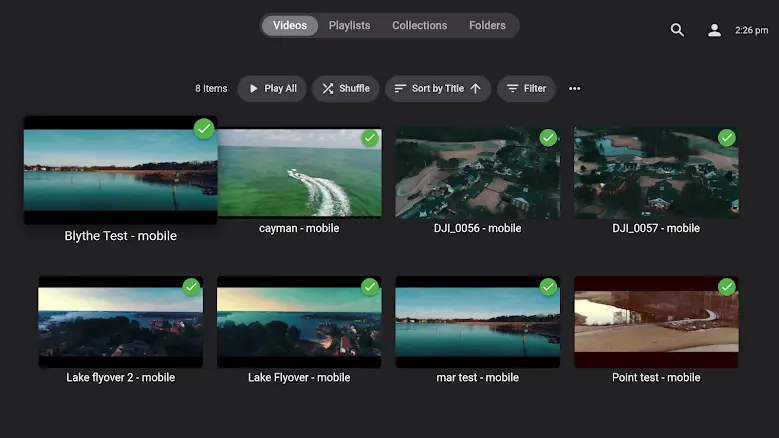Switch to the Collections tab
The width and height of the screenshot is (779, 438).
point(419,26)
